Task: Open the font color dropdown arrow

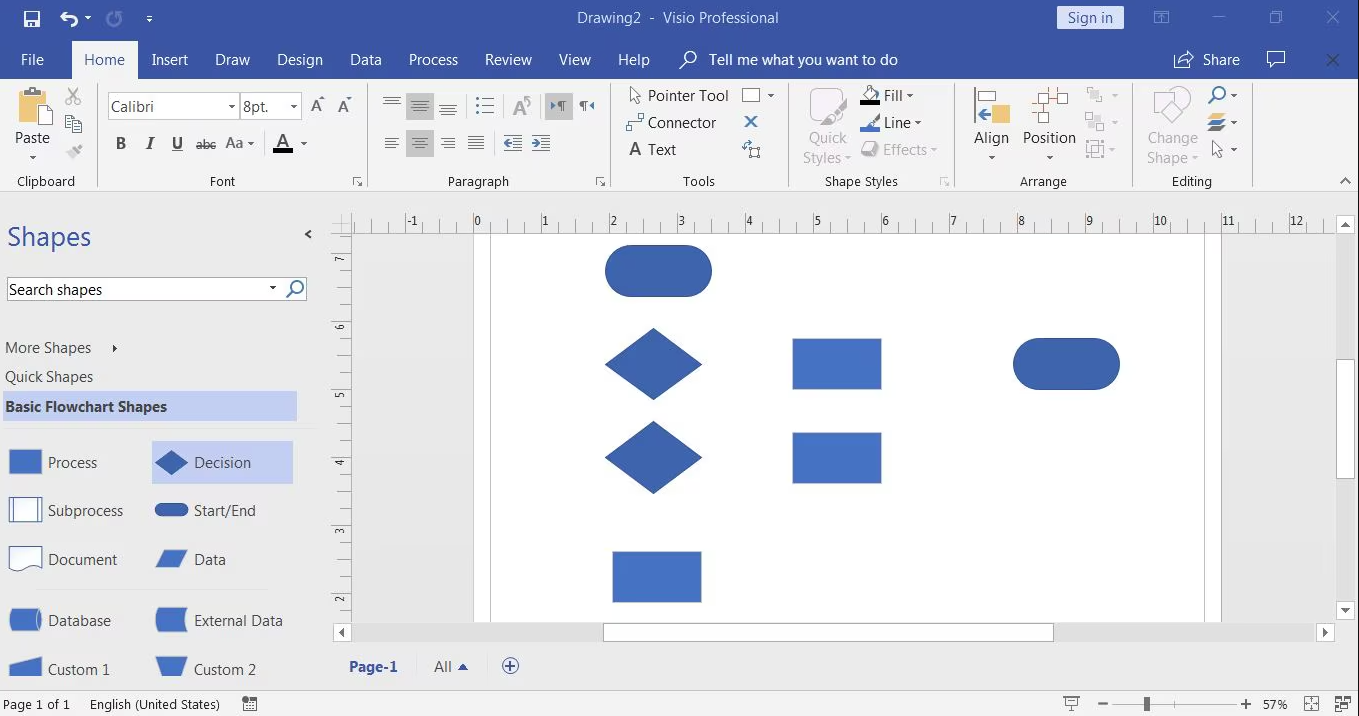Action: tap(304, 144)
